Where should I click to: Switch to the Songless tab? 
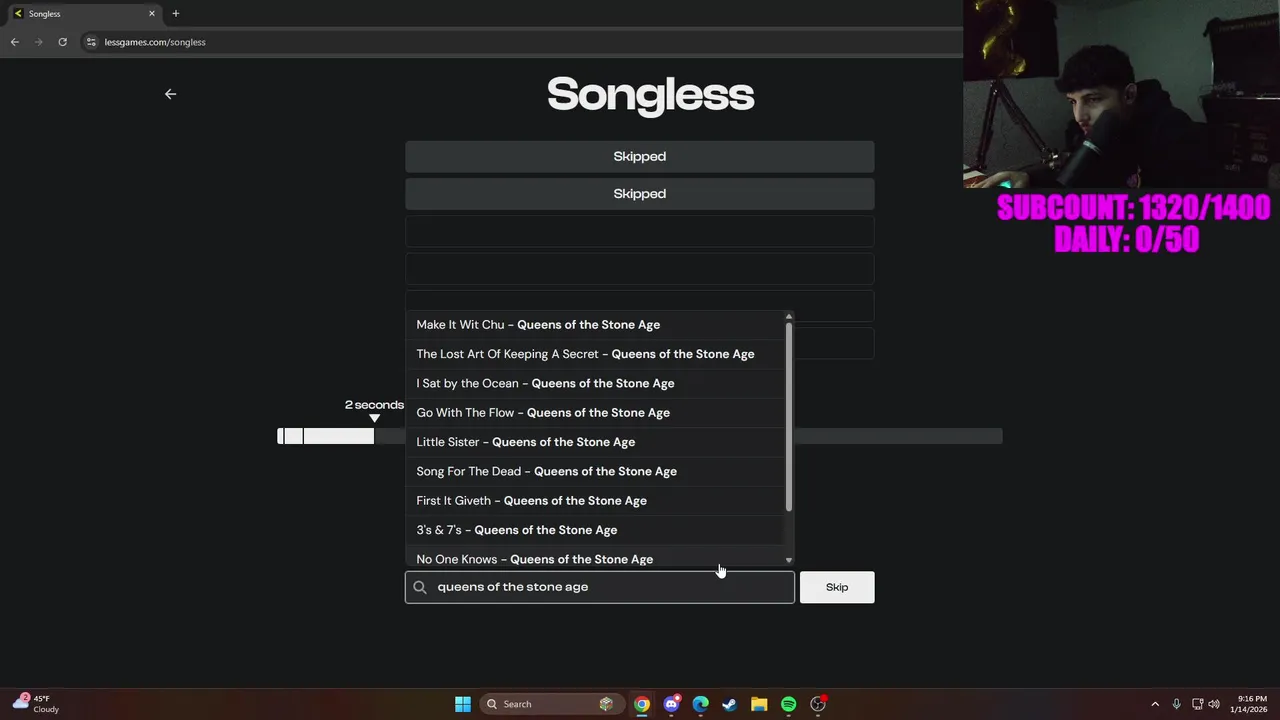click(x=85, y=13)
